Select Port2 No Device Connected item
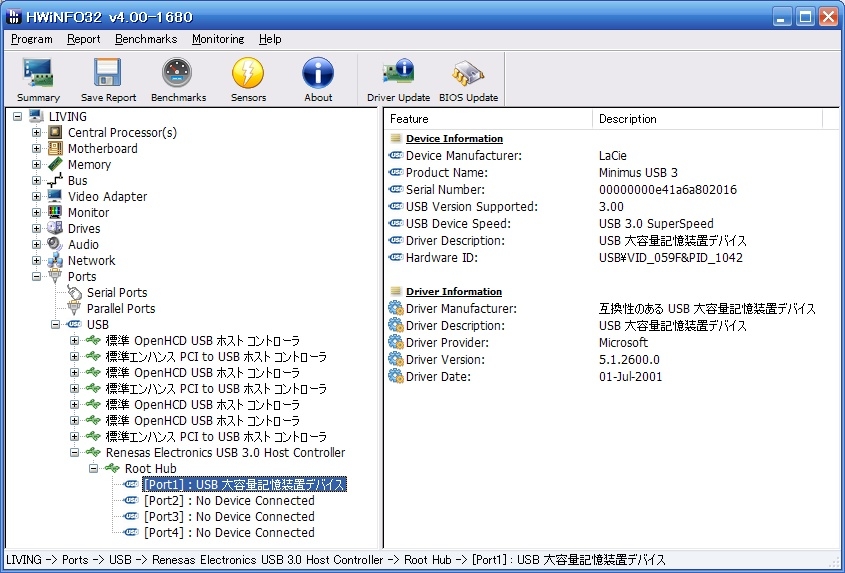Viewport: 845px width, 573px height. (229, 501)
